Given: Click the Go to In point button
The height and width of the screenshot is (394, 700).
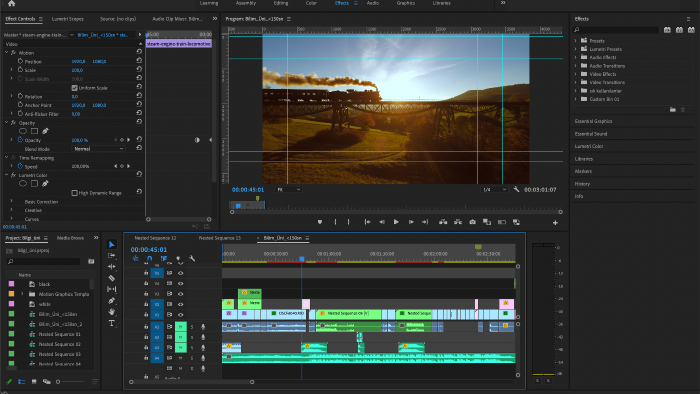Looking at the screenshot, I should [367, 222].
